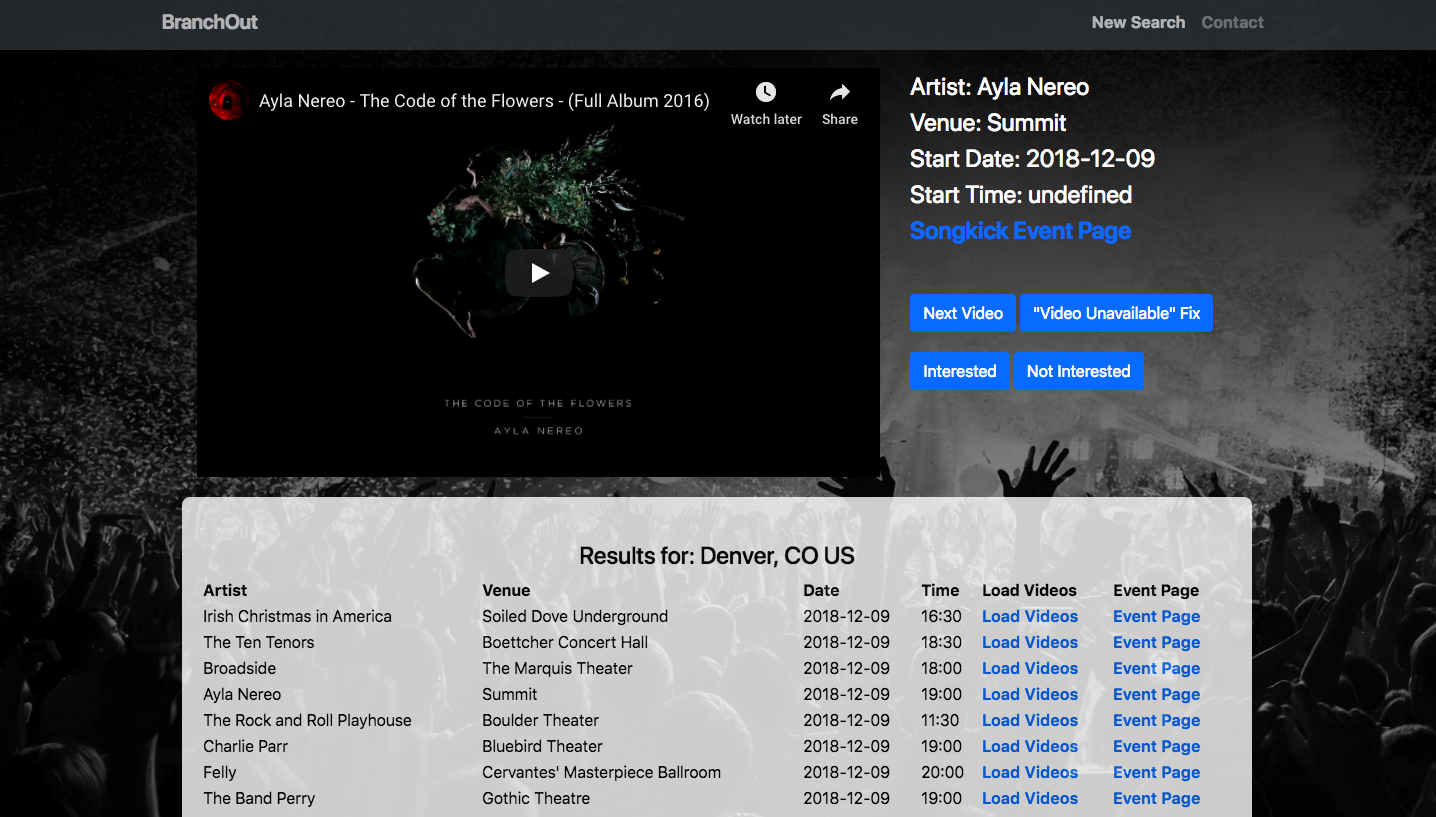Click the Watch later clock icon
Viewport: 1436px width, 817px height.
[766, 92]
